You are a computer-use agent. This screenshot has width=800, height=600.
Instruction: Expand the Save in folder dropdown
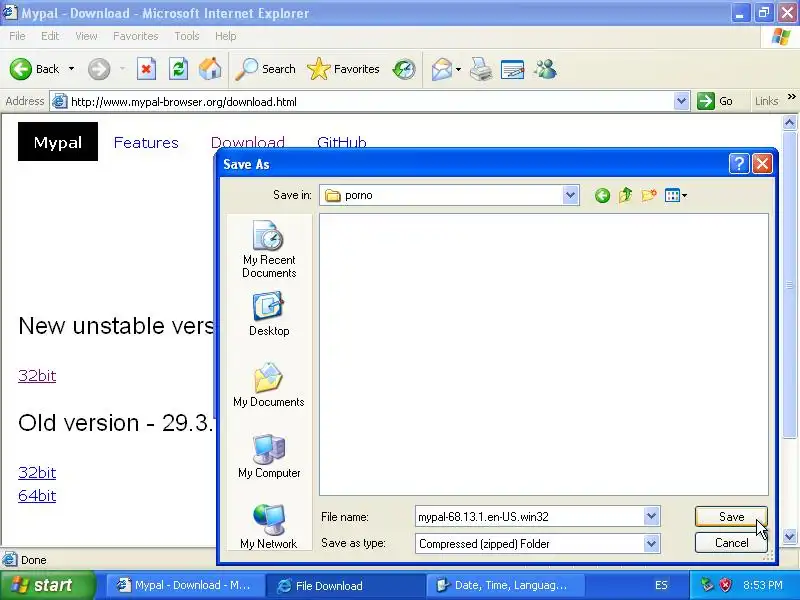(x=570, y=195)
